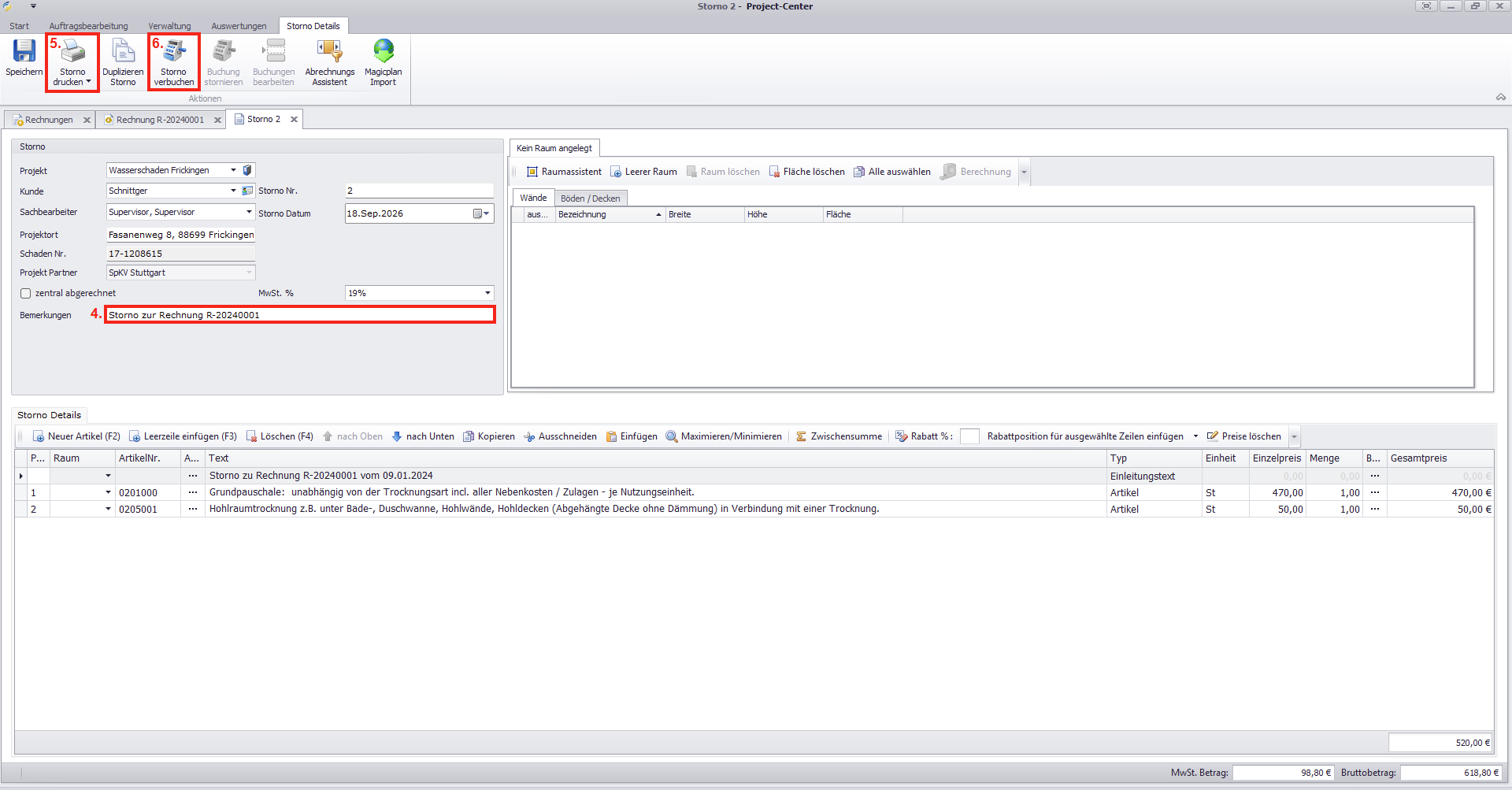Expand Rabattposition einfügen dropdown arrow
Image resolution: width=1512 pixels, height=790 pixels.
(x=1195, y=436)
